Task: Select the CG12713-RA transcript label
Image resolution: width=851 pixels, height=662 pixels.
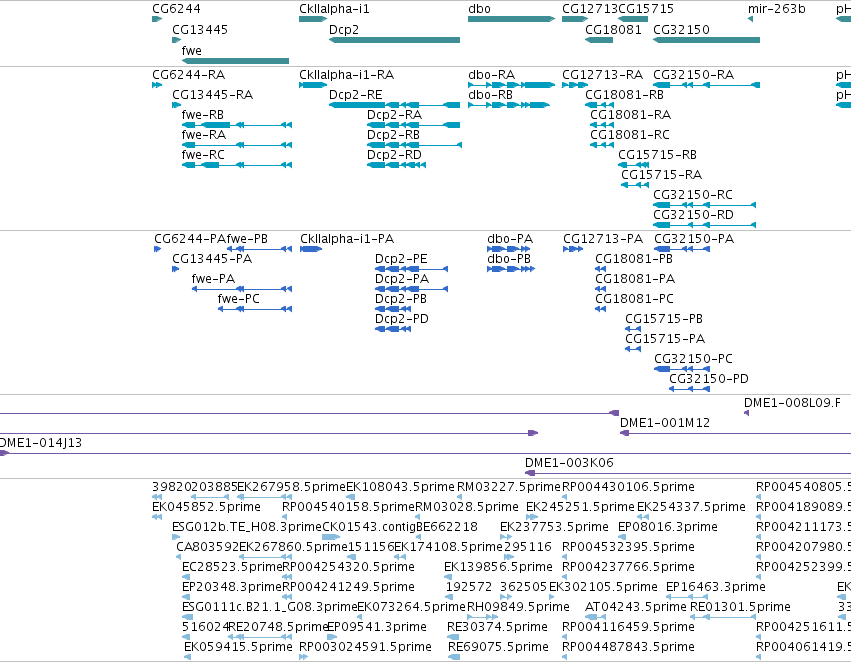Action: click(602, 74)
